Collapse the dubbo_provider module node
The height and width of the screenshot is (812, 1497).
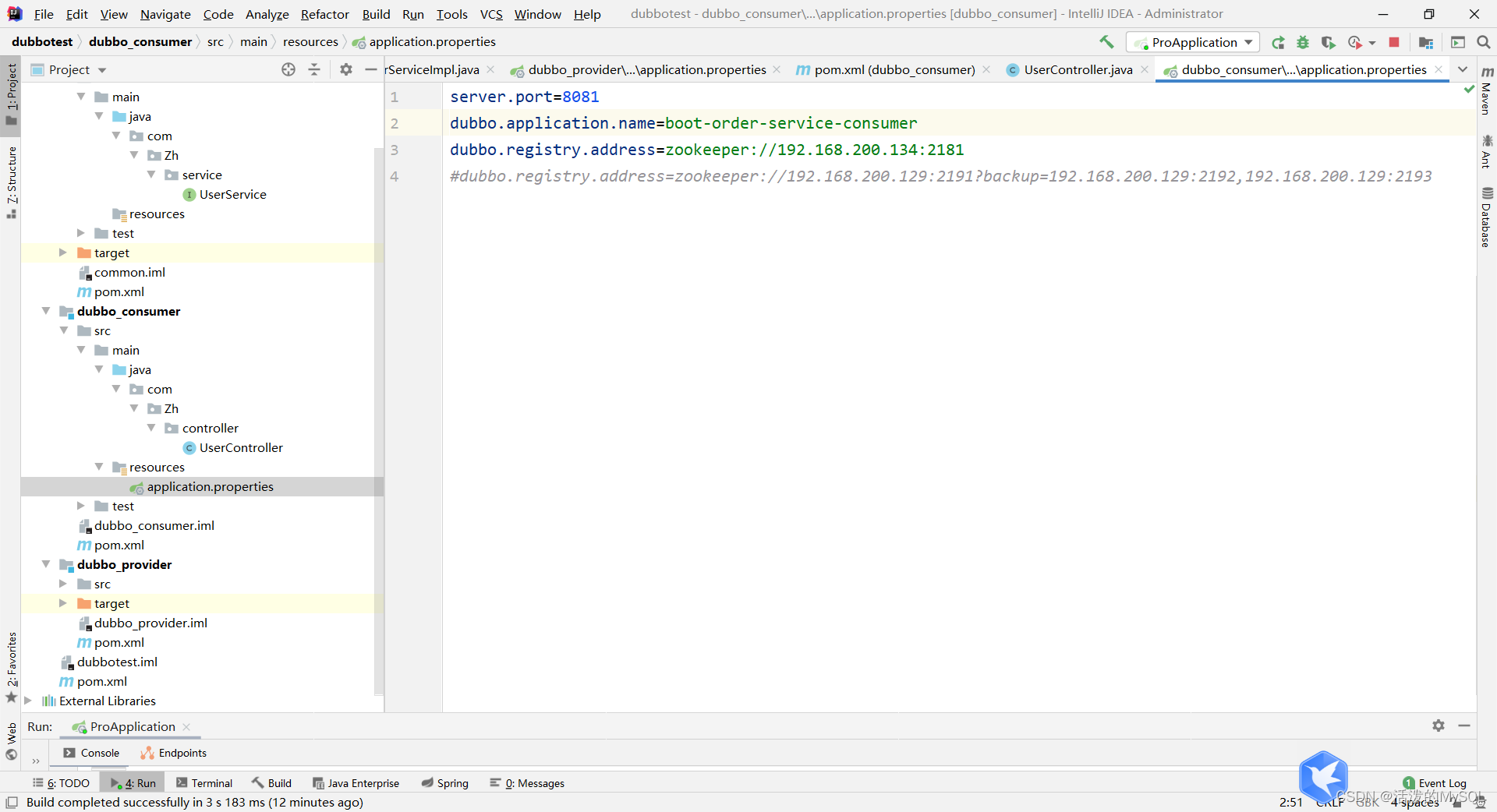tap(46, 564)
